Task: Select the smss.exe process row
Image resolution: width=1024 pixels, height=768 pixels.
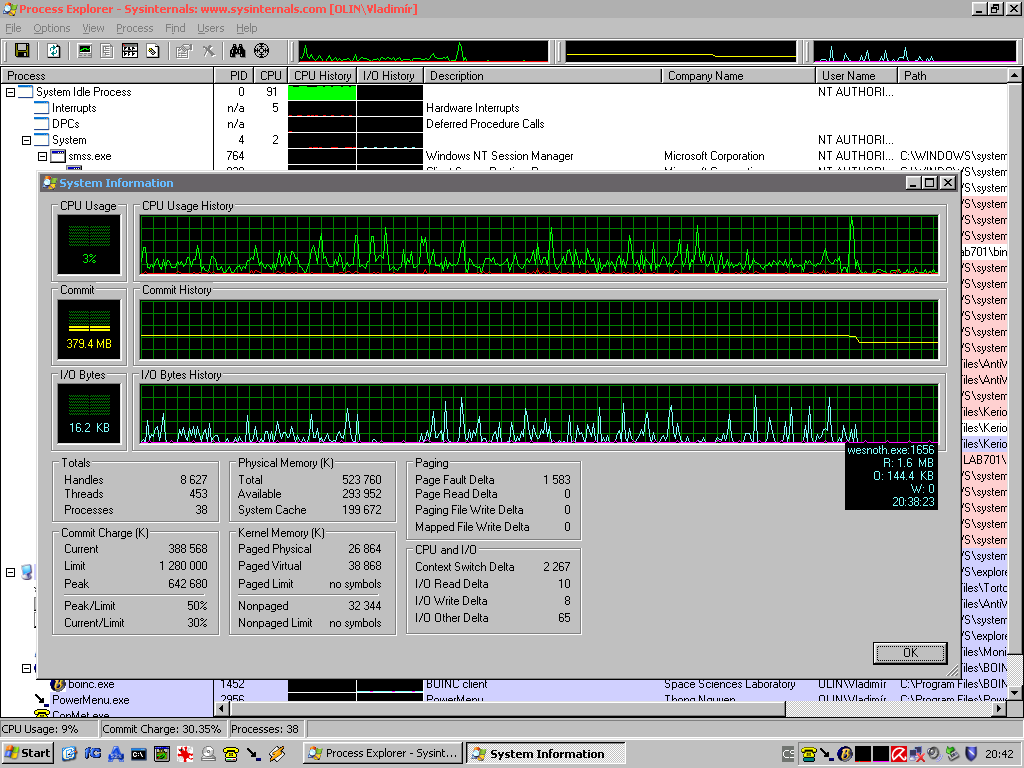Action: (x=504, y=156)
